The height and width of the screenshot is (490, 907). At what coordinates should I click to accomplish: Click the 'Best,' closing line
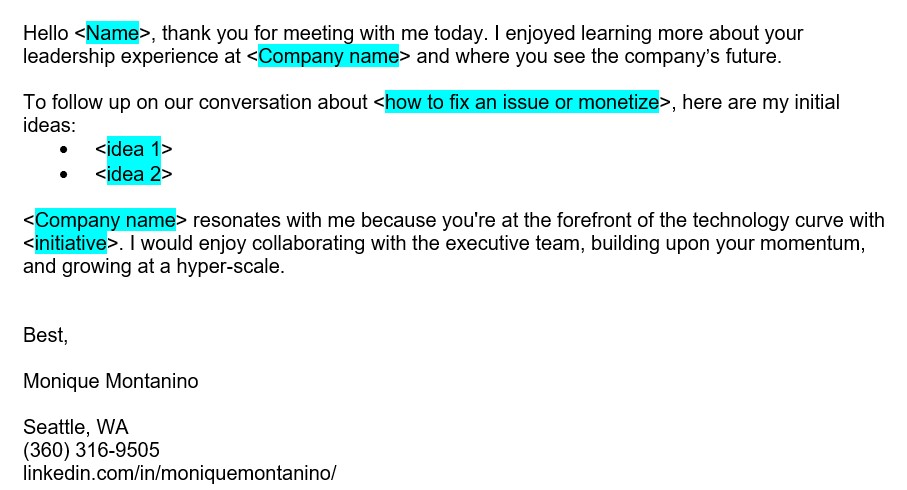[x=45, y=336]
